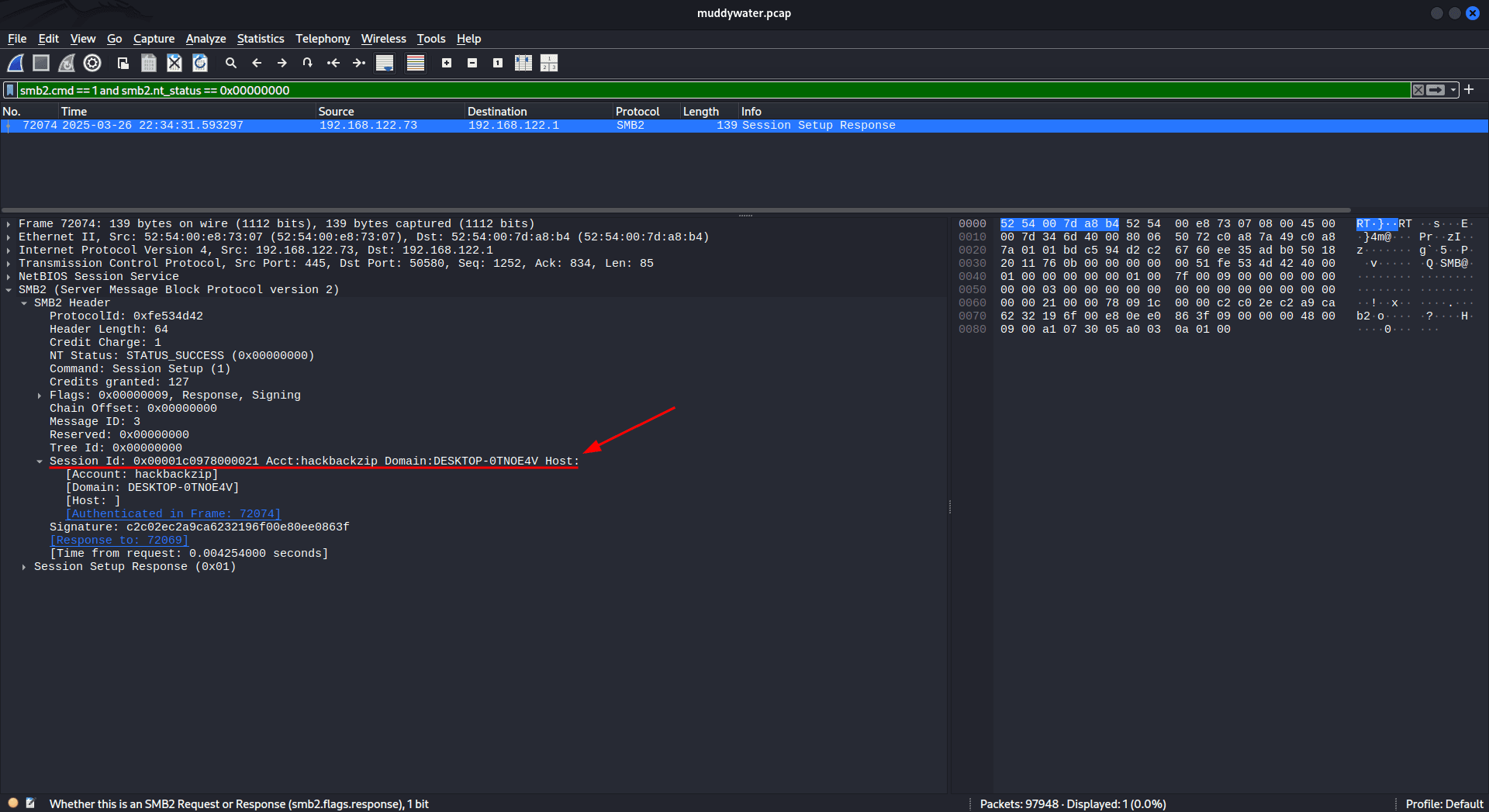Toggle packet list colorization button

[416, 64]
